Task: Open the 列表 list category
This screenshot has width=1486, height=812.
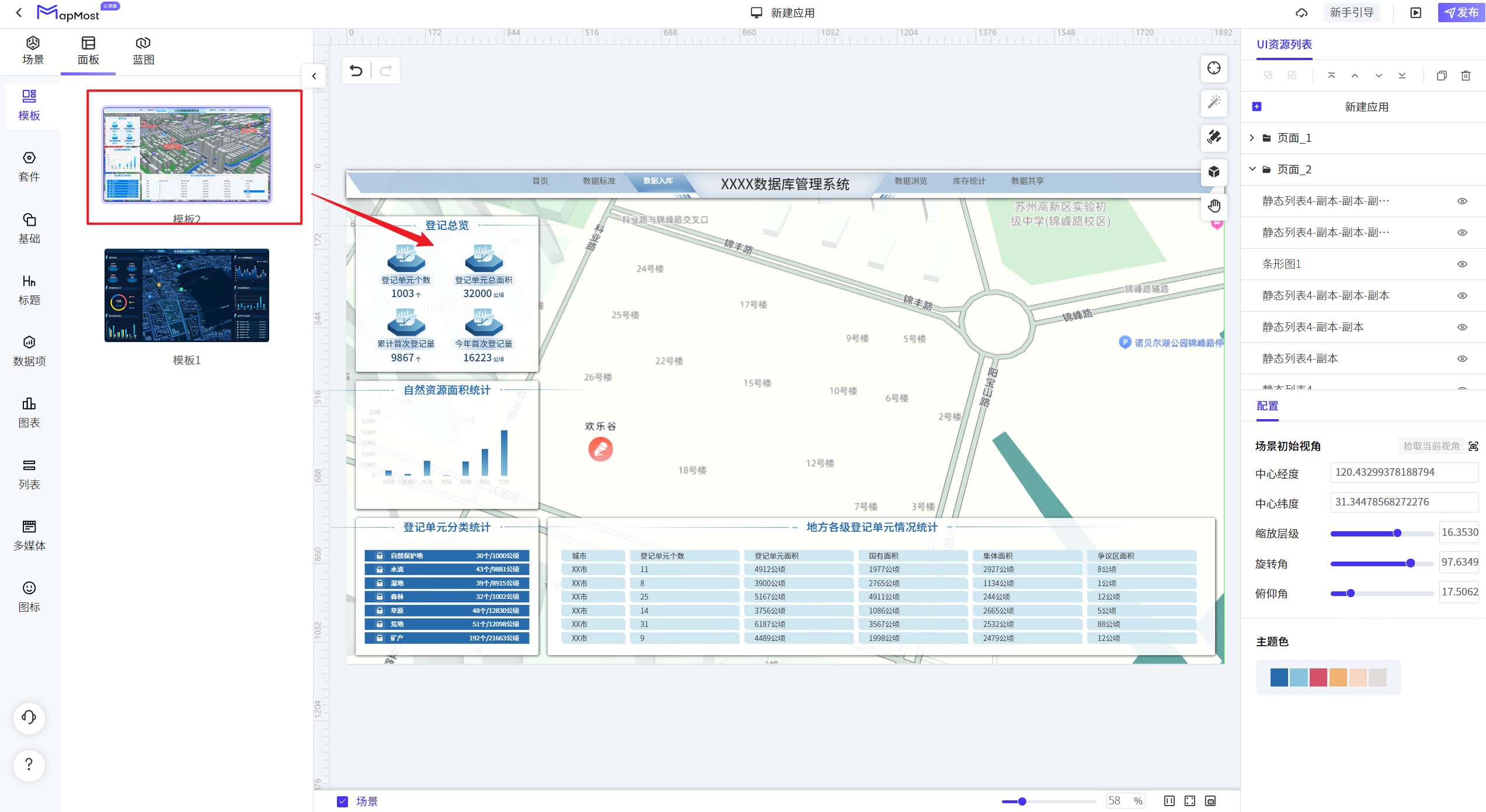Action: [29, 474]
